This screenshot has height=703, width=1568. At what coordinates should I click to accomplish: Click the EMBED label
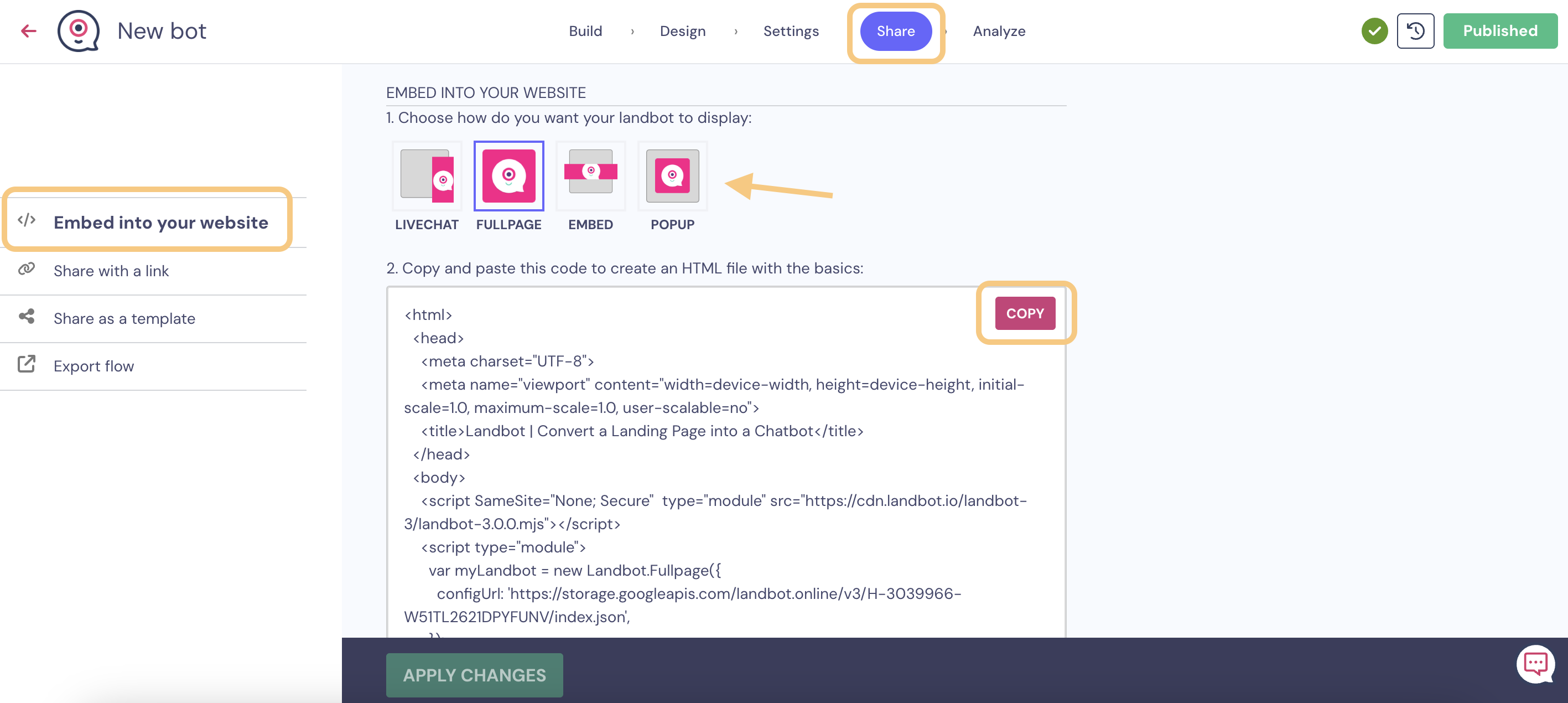pos(590,225)
